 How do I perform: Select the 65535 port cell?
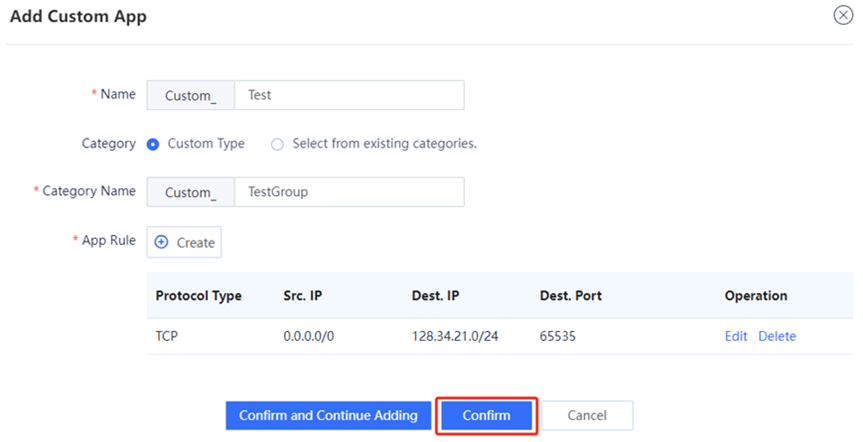tap(558, 336)
